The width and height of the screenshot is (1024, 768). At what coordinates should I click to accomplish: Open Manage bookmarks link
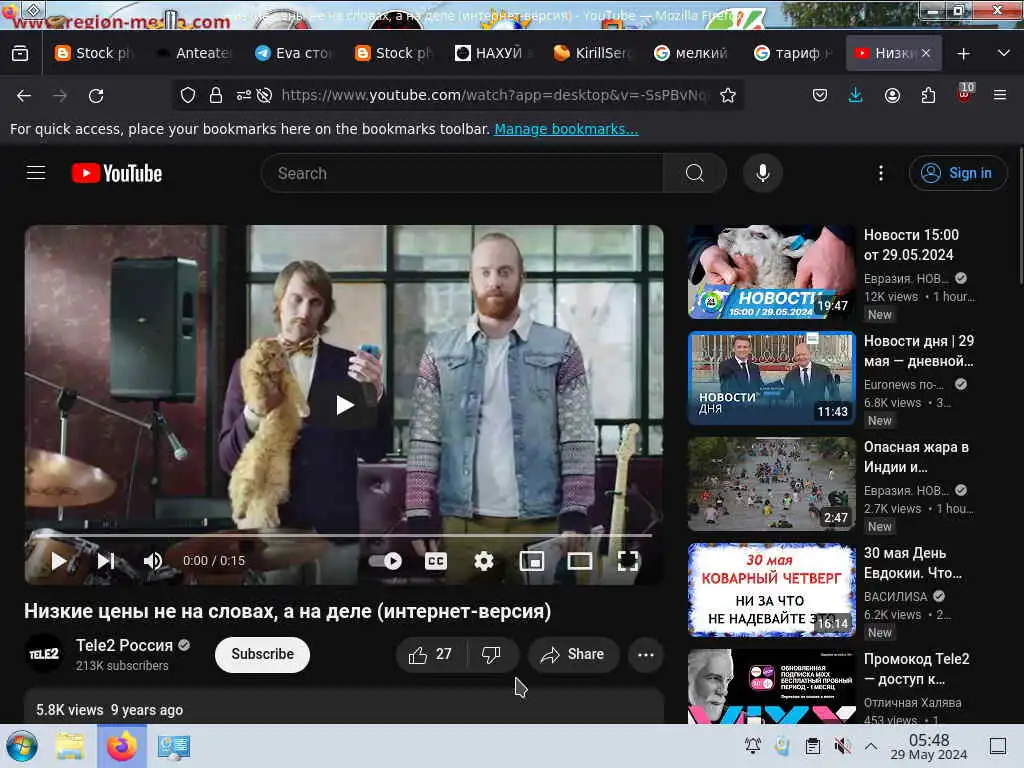pyautogui.click(x=566, y=129)
